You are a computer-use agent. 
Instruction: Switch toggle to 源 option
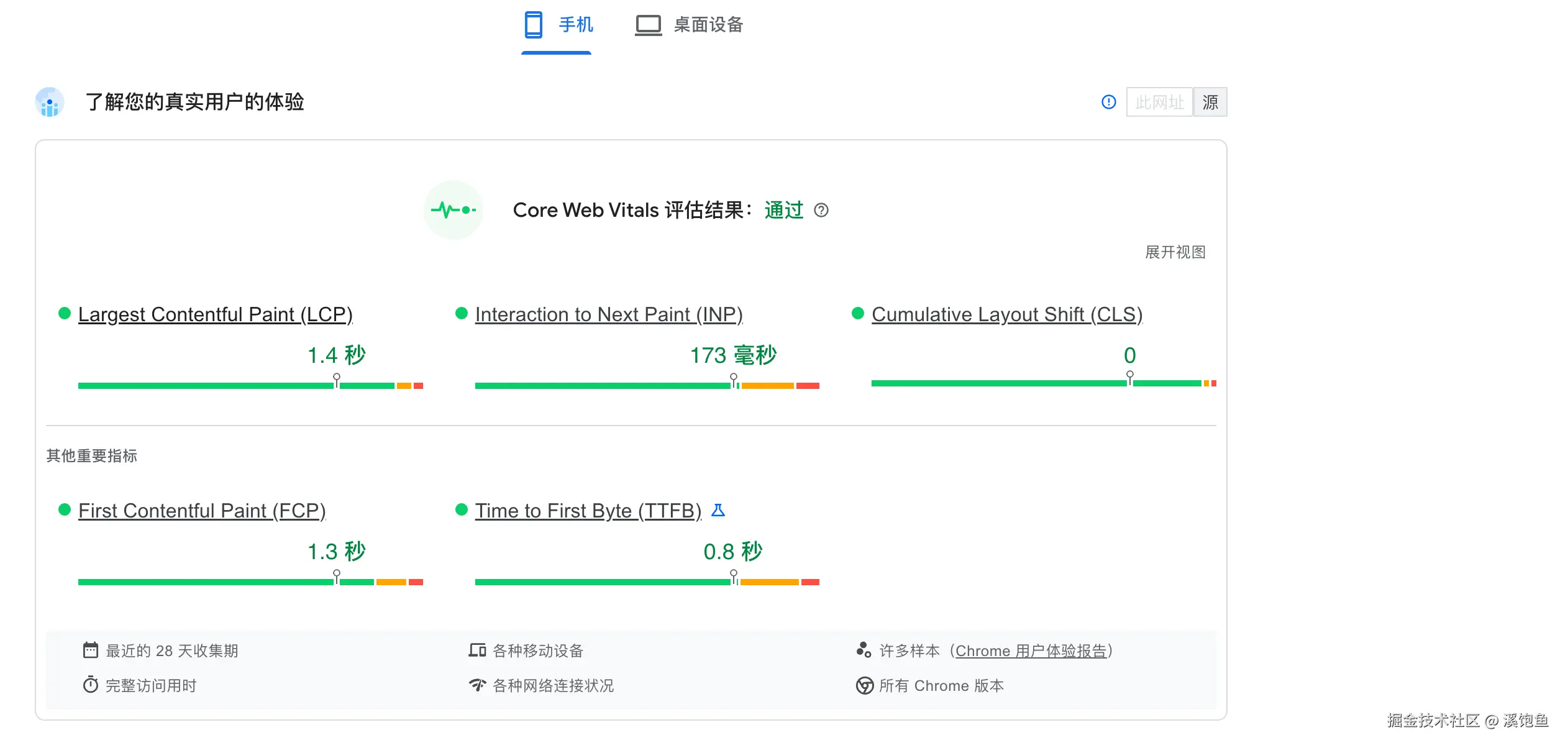(x=1210, y=102)
